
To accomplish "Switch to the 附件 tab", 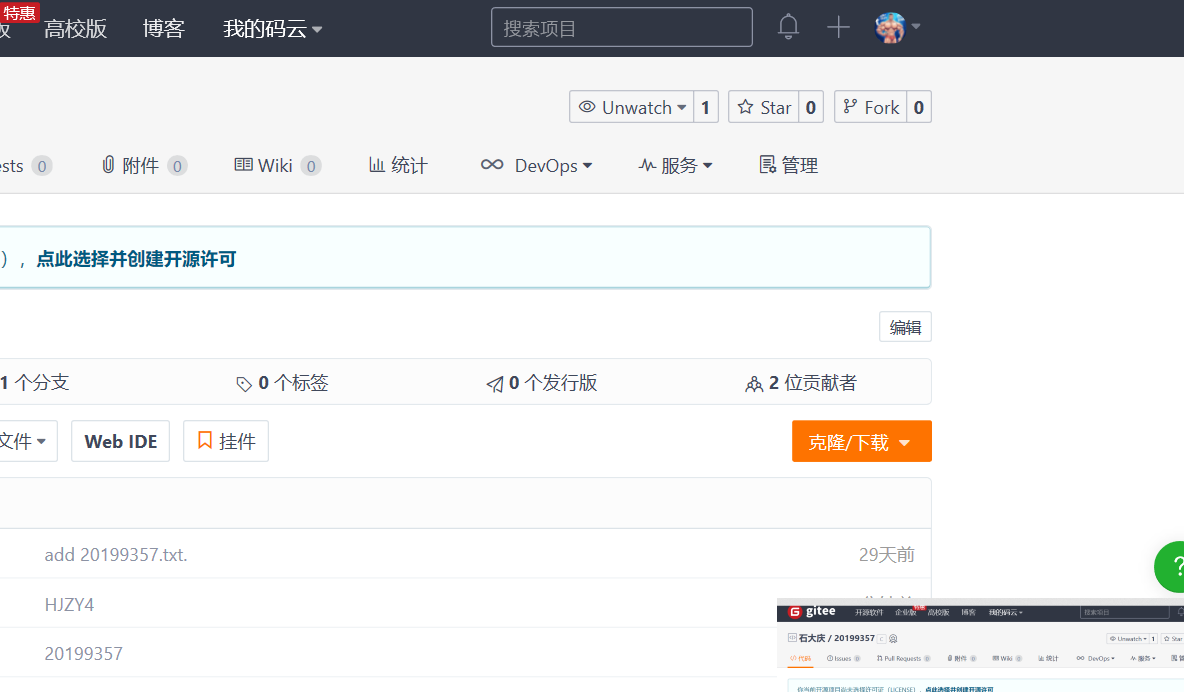I will 144,165.
